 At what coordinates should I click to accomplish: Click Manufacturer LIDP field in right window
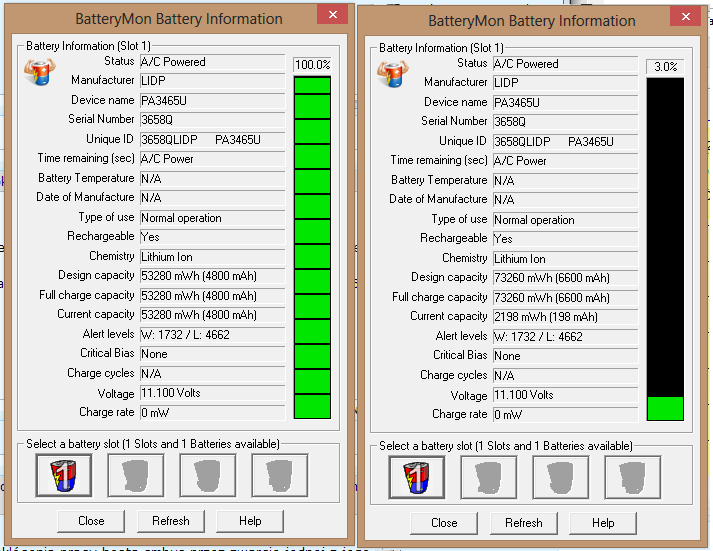pyautogui.click(x=565, y=83)
